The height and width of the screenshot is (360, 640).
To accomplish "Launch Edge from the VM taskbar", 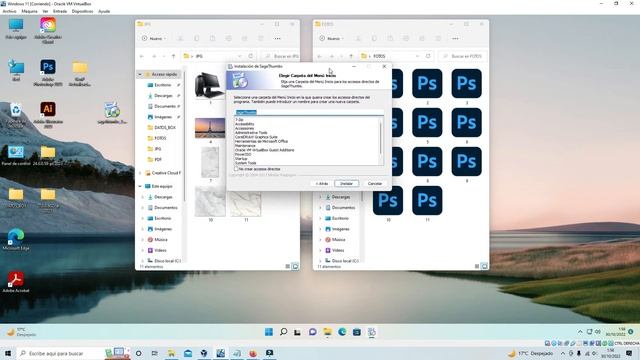I will click(342, 332).
